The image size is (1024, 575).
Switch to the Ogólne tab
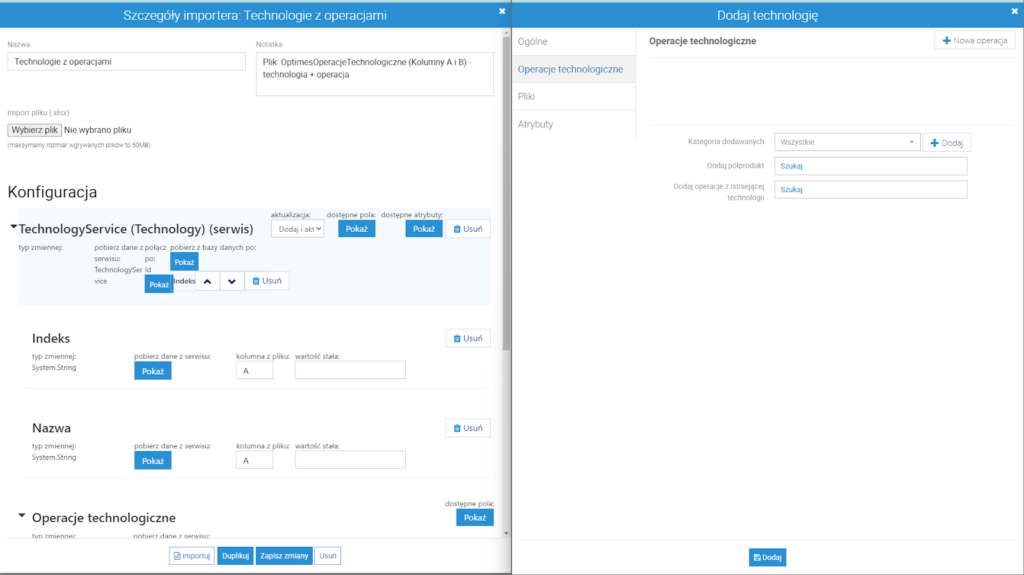[x=573, y=41]
